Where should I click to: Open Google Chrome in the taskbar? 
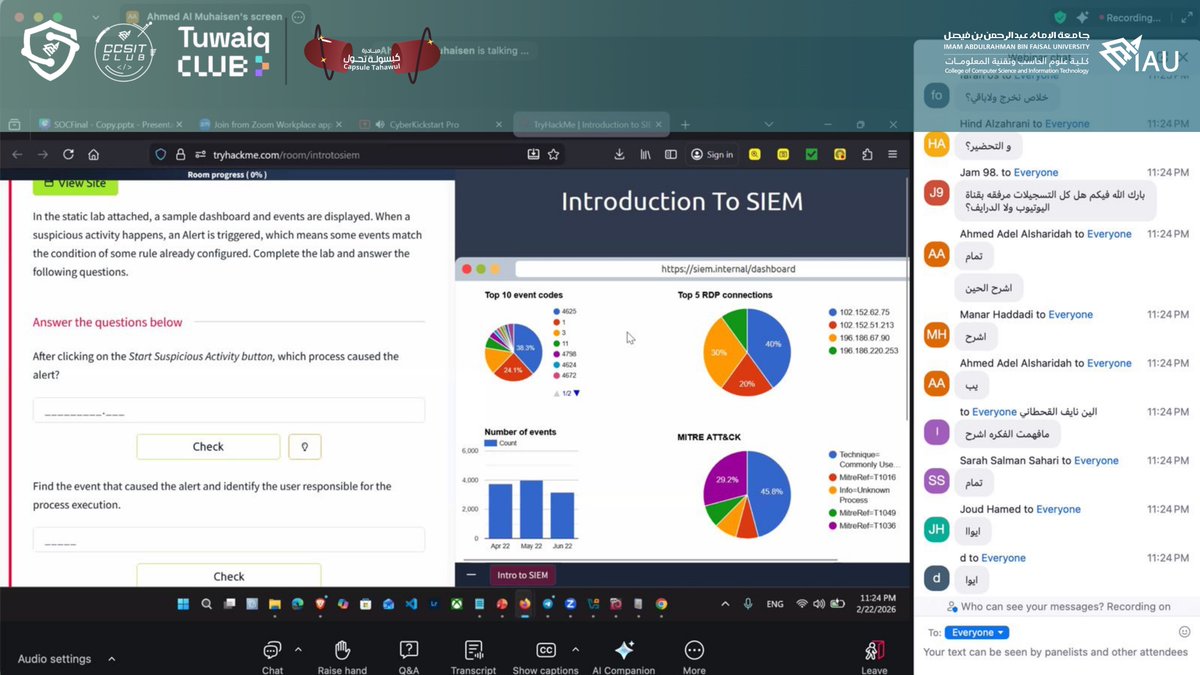[662, 604]
